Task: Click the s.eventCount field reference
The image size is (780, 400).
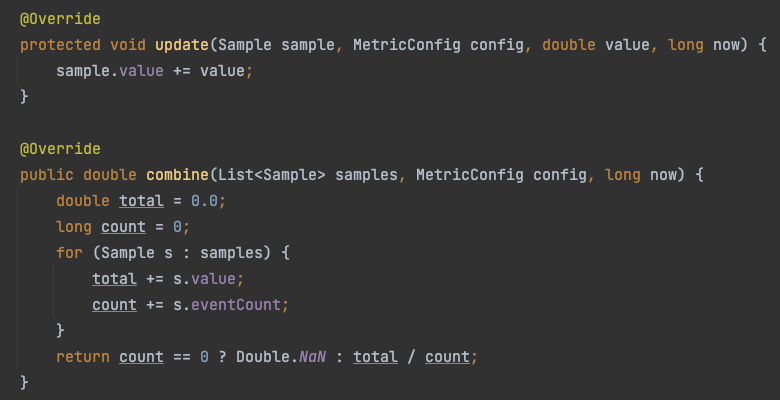Action: point(227,304)
